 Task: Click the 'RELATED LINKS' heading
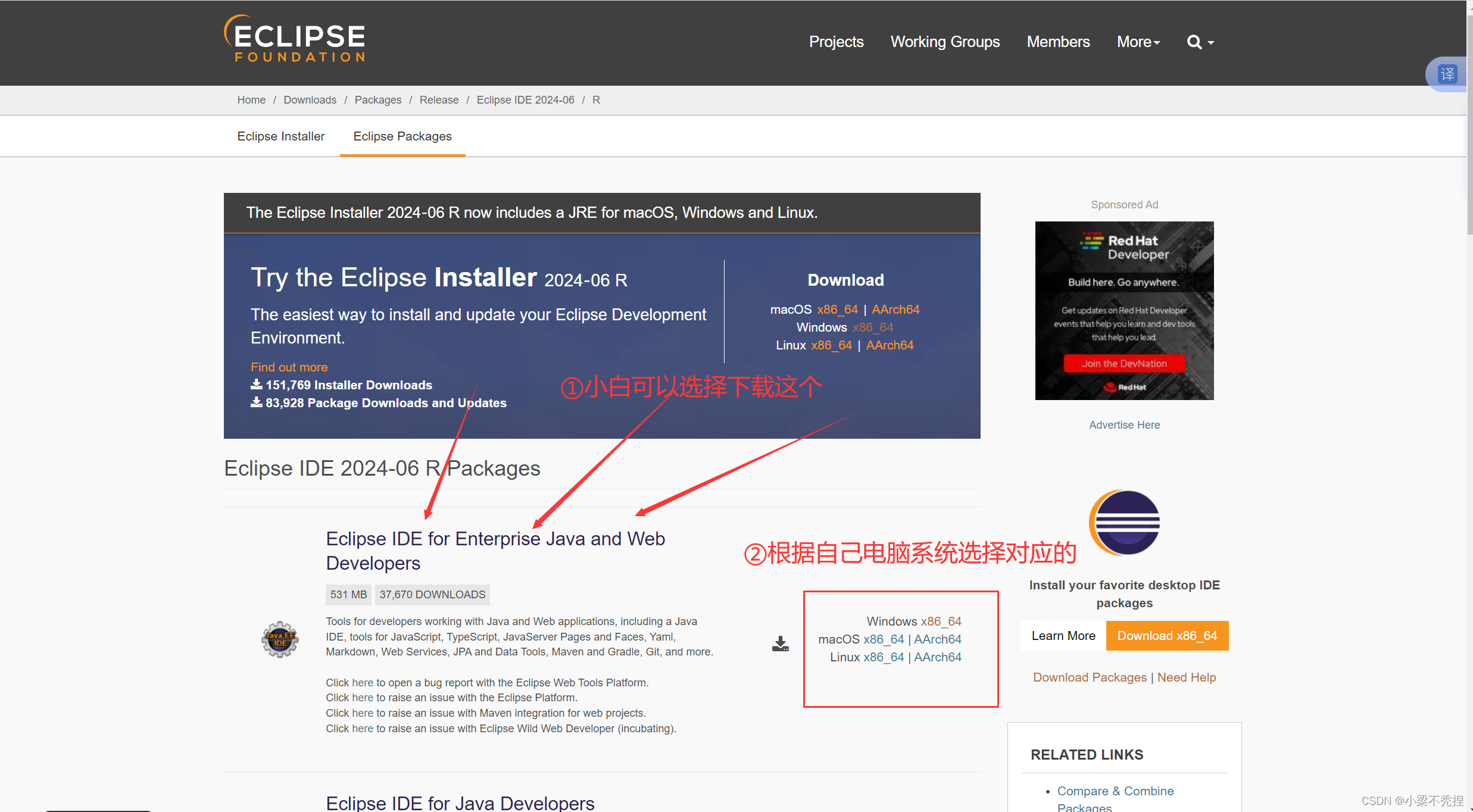1087,755
